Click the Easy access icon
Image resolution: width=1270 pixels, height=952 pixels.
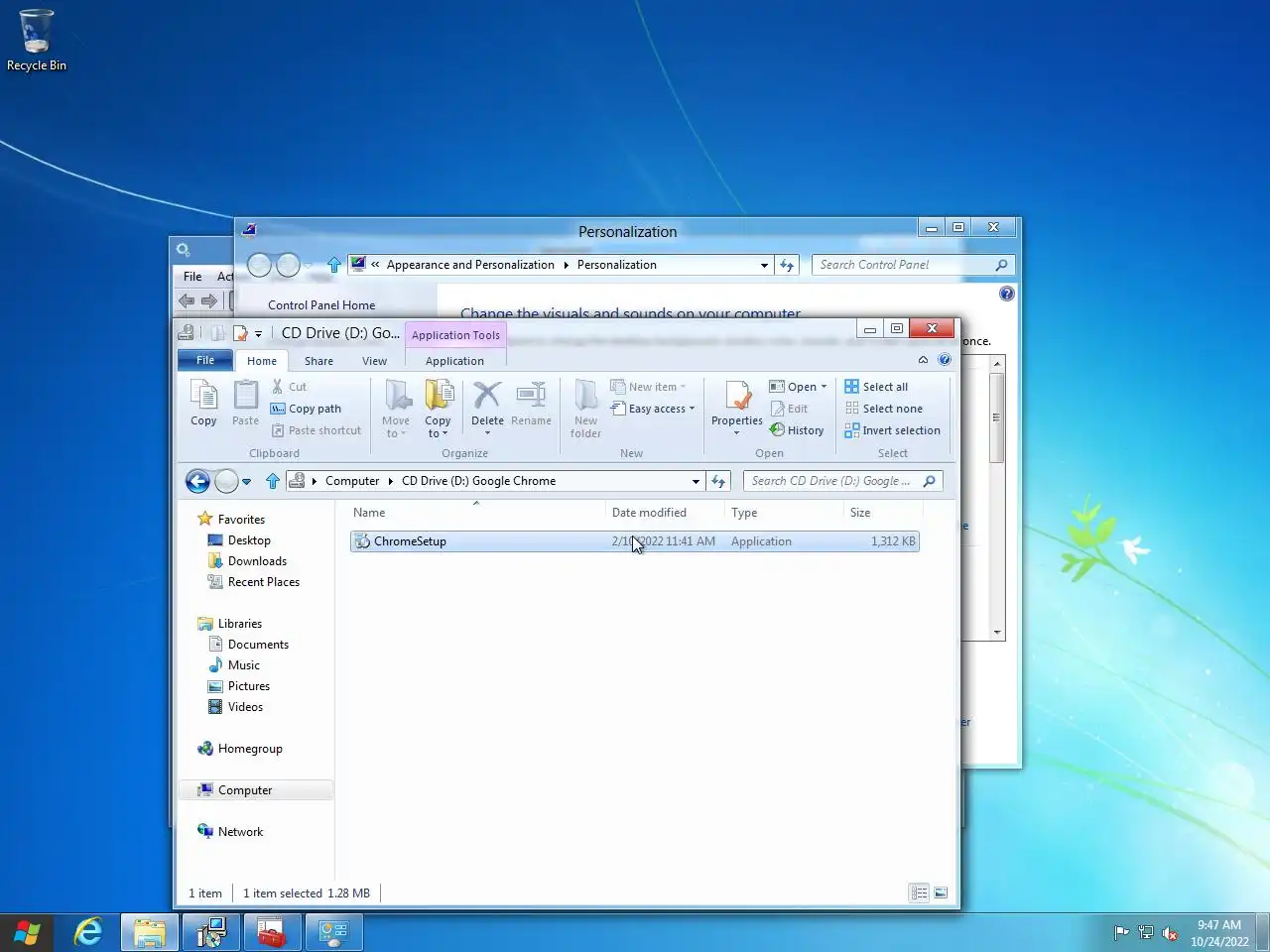pyautogui.click(x=618, y=409)
